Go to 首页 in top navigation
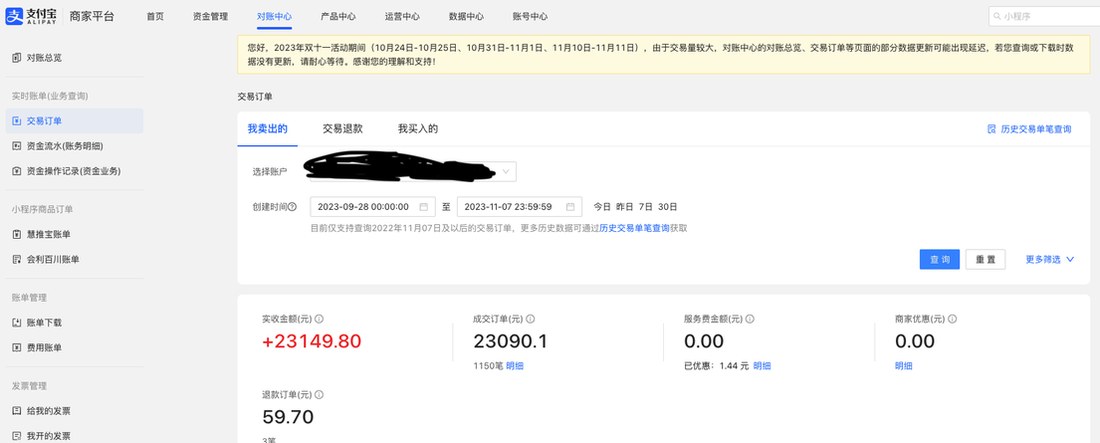Image resolution: width=1100 pixels, height=443 pixels. click(x=155, y=16)
